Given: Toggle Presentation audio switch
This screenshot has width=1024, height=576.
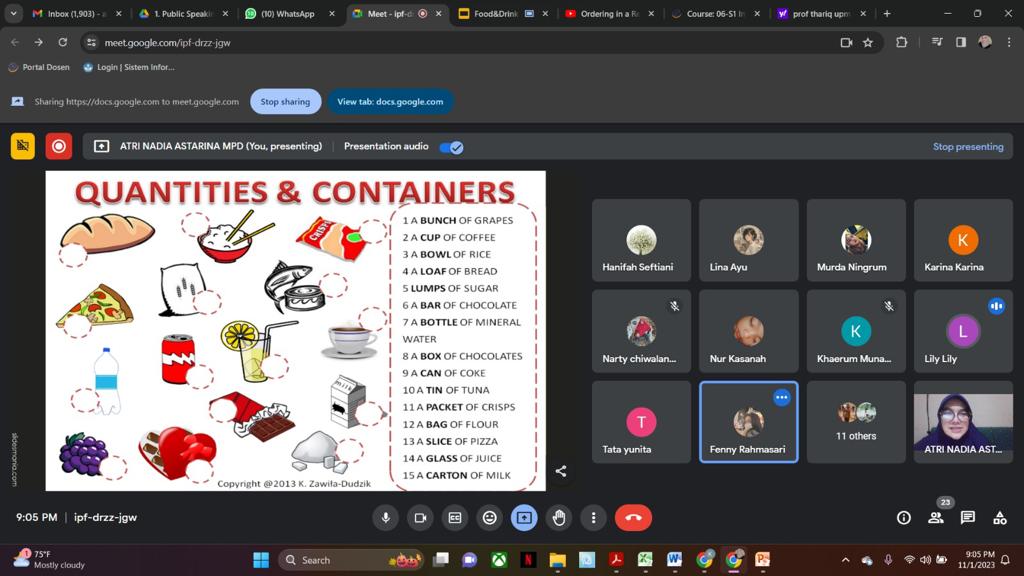Looking at the screenshot, I should click(x=451, y=147).
